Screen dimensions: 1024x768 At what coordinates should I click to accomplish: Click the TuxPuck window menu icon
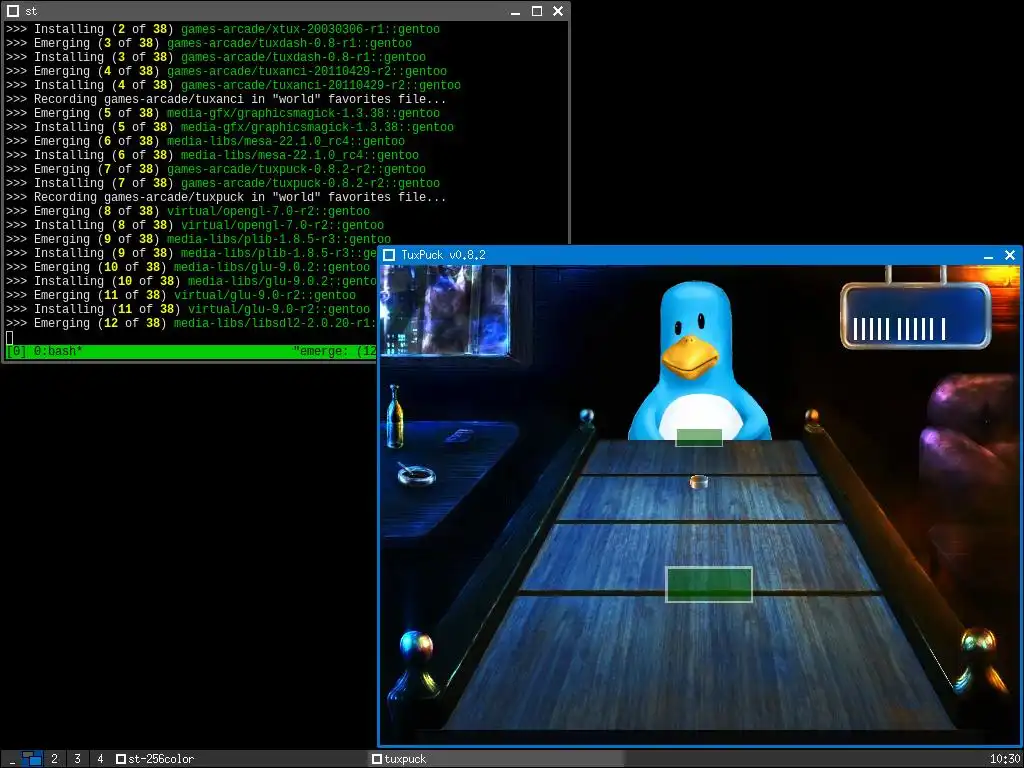click(389, 255)
